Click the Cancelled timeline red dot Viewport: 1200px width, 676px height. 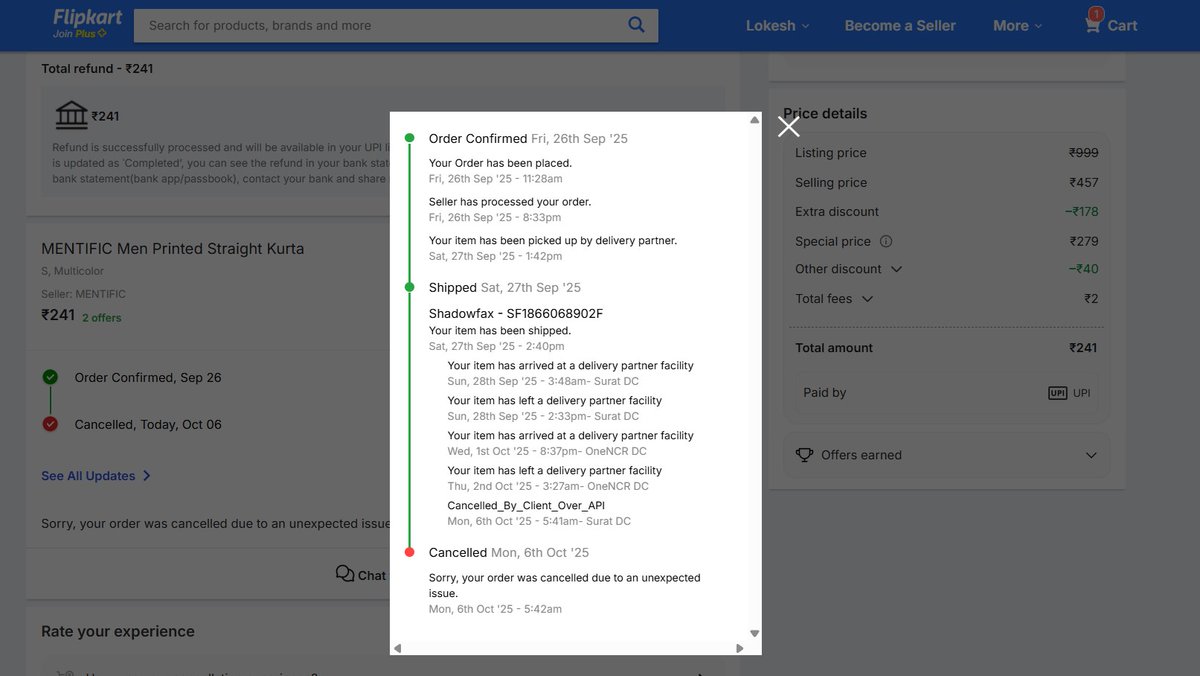409,552
